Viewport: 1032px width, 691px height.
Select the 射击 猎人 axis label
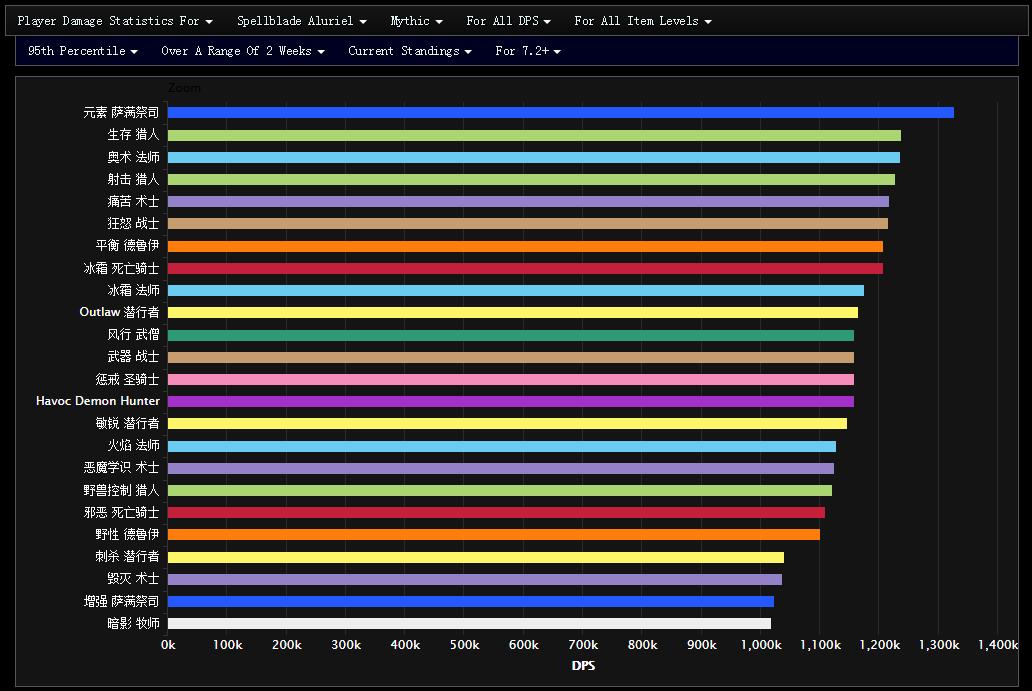[134, 179]
